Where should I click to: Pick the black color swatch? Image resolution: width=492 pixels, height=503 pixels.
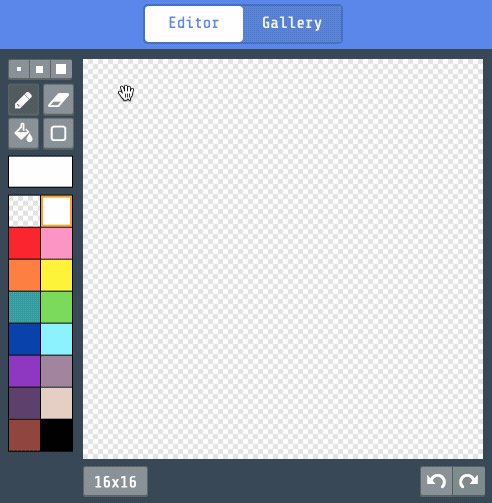point(56,435)
